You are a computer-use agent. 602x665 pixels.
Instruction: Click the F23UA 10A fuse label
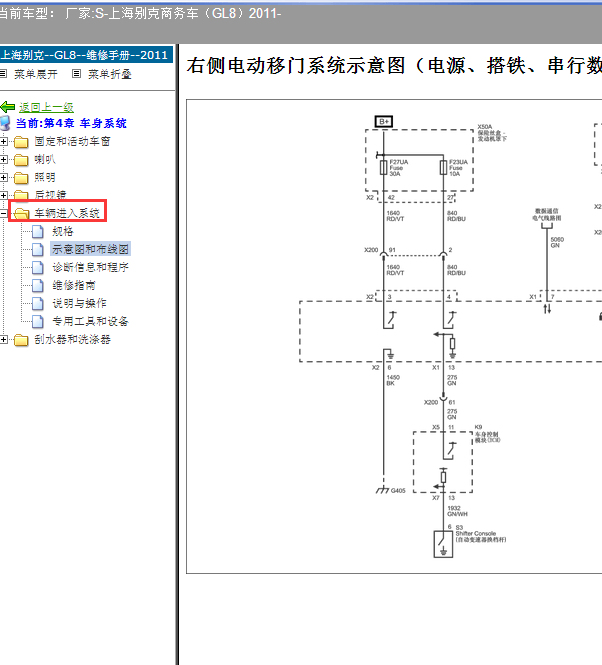[458, 168]
